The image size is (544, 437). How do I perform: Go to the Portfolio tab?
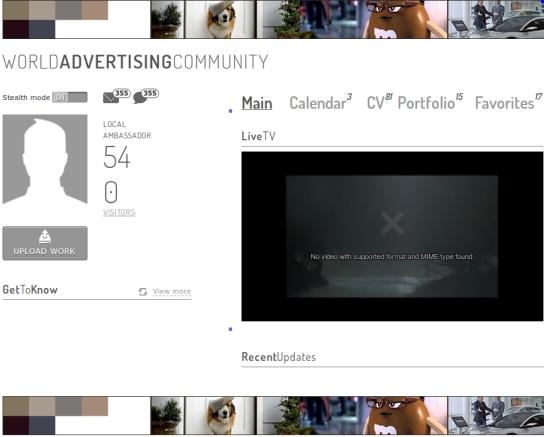[430, 103]
